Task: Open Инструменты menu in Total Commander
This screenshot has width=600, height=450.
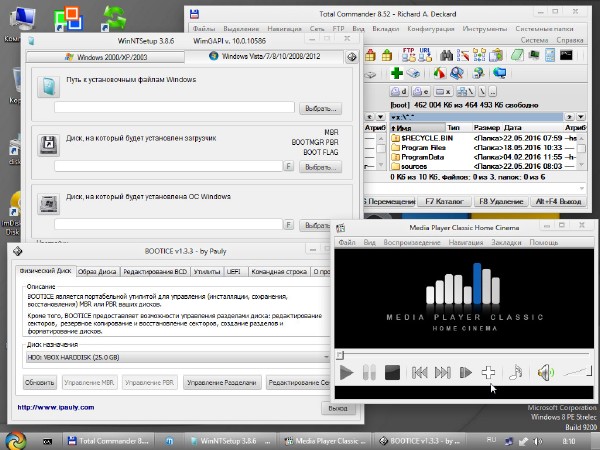Action: pyautogui.click(x=484, y=29)
